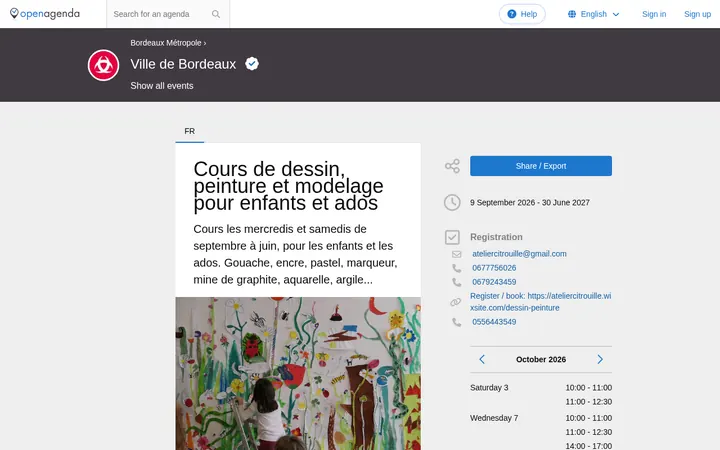Image resolution: width=720 pixels, height=450 pixels.
Task: Click the globe language icon
Action: 572,14
